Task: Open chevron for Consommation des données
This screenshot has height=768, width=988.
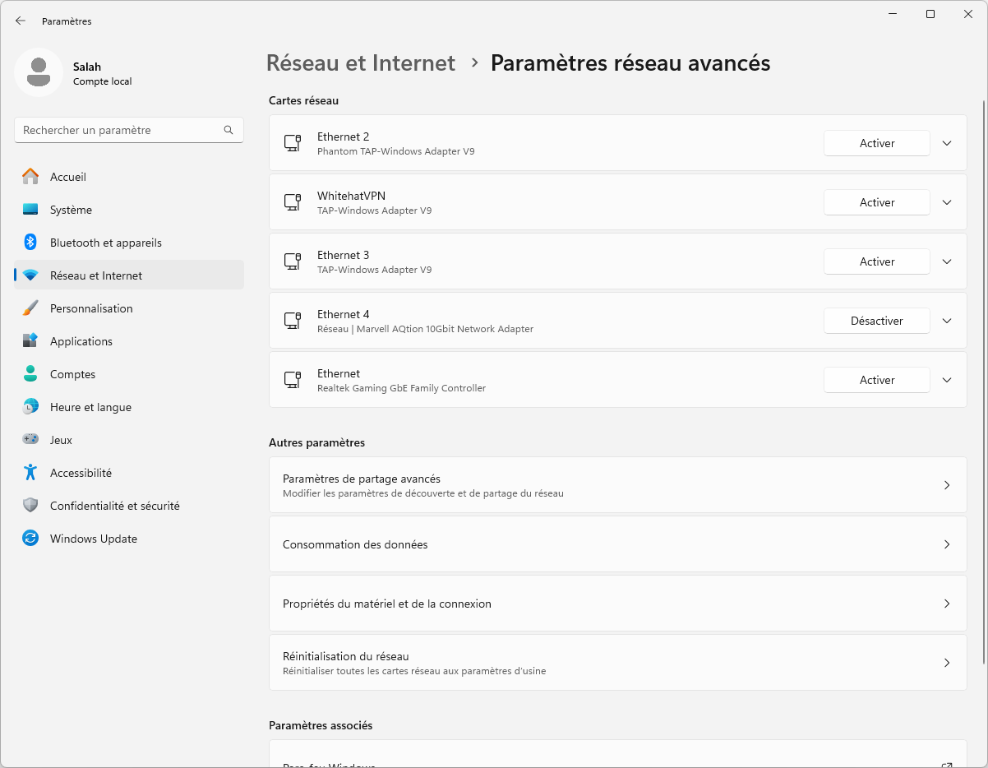Action: pos(946,544)
